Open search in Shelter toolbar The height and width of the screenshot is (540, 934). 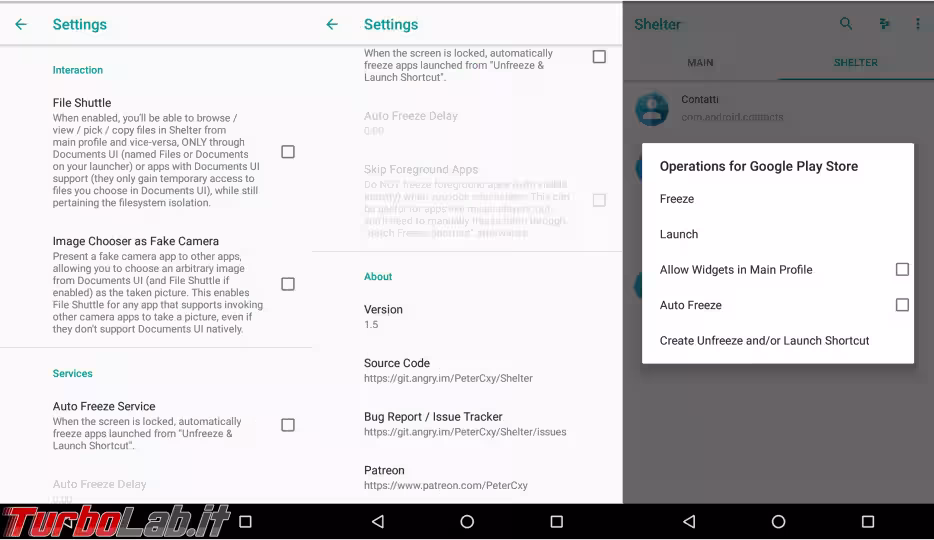[x=845, y=24]
